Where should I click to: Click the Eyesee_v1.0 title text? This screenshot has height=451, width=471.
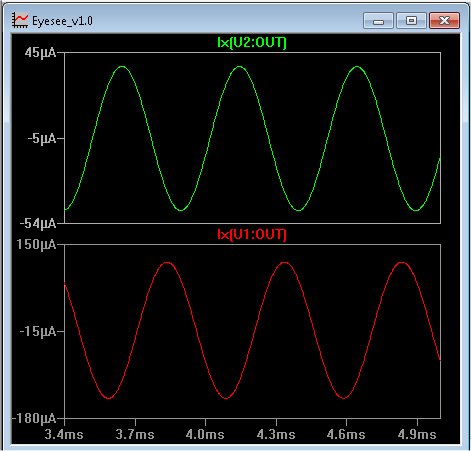point(62,21)
